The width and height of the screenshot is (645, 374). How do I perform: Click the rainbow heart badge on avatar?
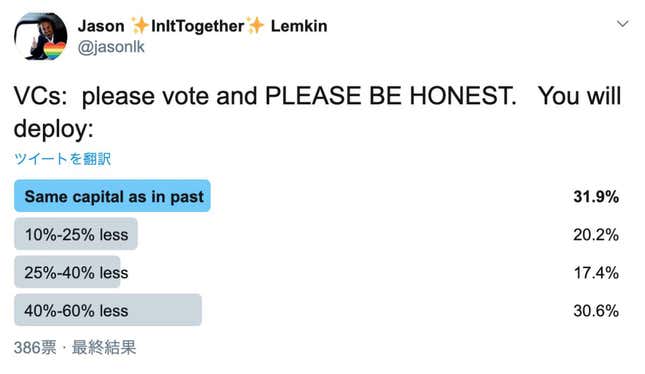54,50
